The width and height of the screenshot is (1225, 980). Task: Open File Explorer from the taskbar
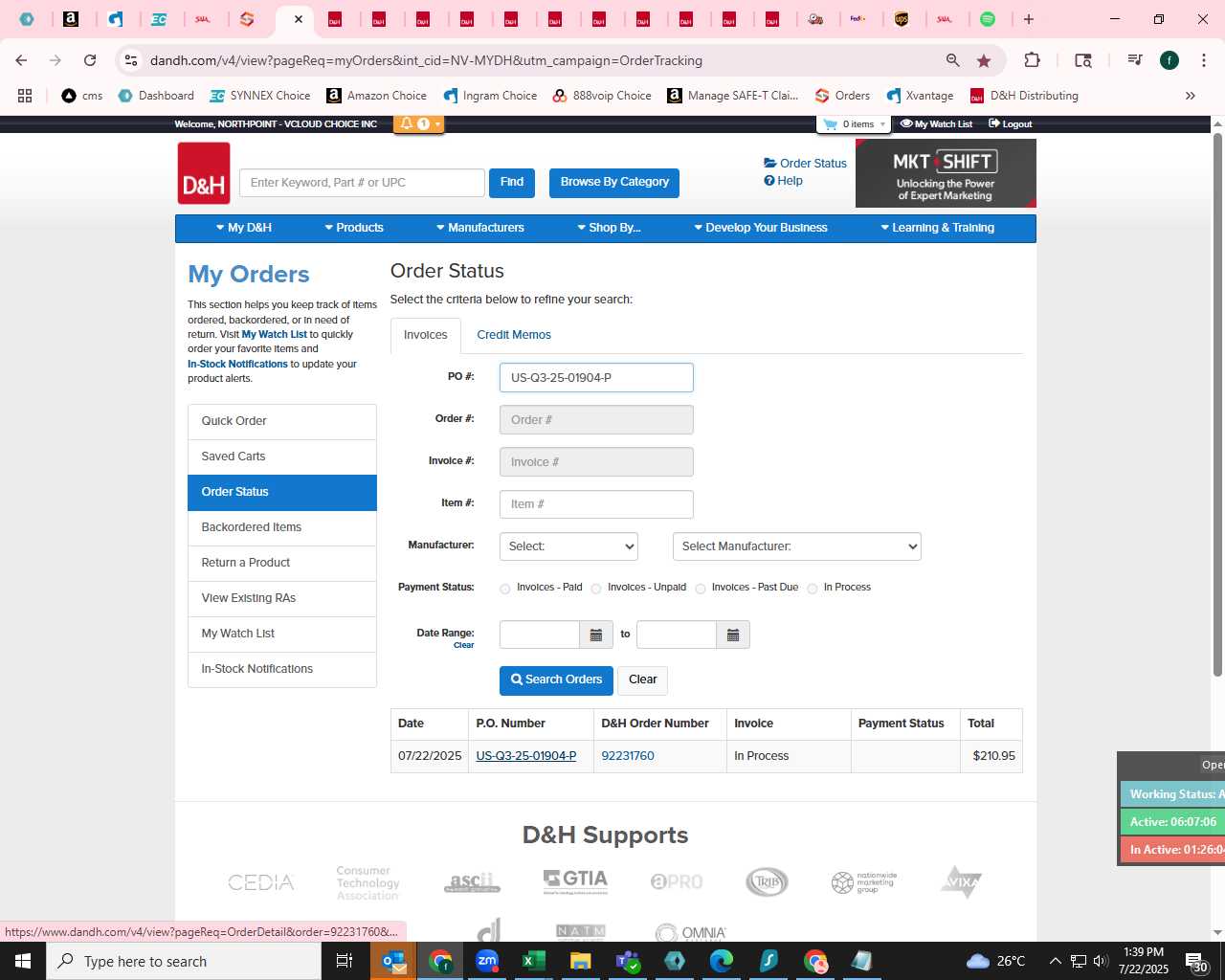(580, 961)
